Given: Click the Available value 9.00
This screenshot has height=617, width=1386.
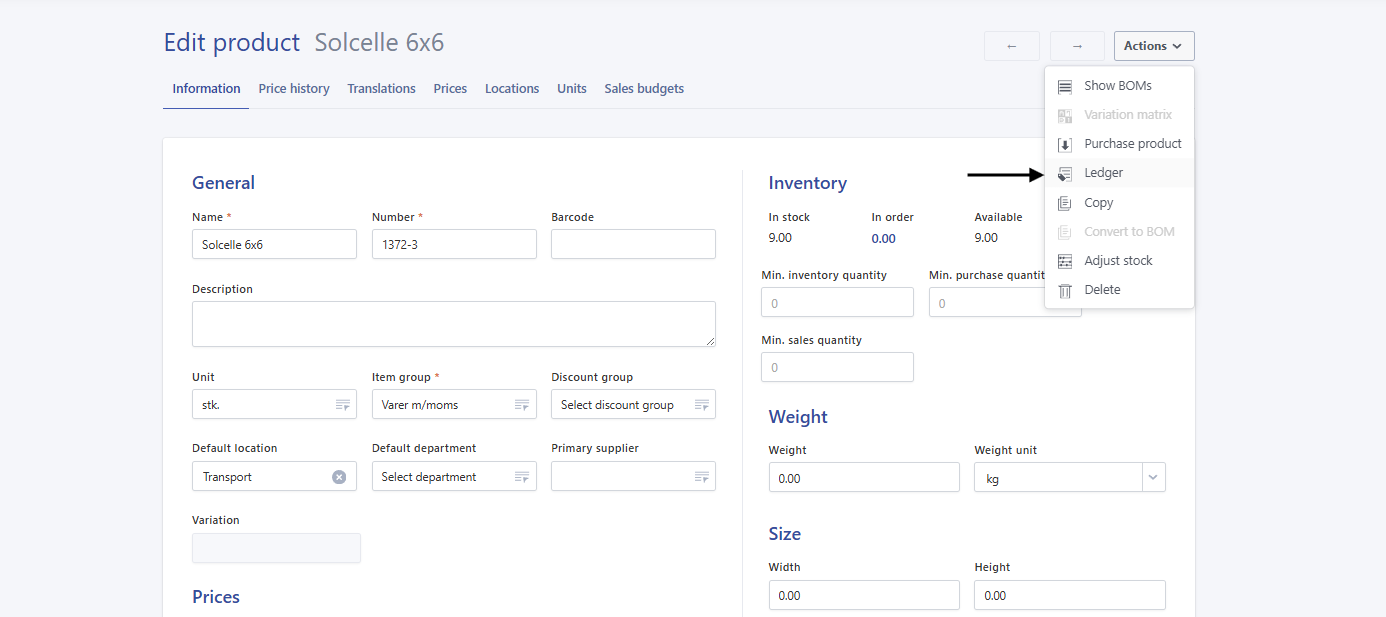Looking at the screenshot, I should tap(986, 238).
